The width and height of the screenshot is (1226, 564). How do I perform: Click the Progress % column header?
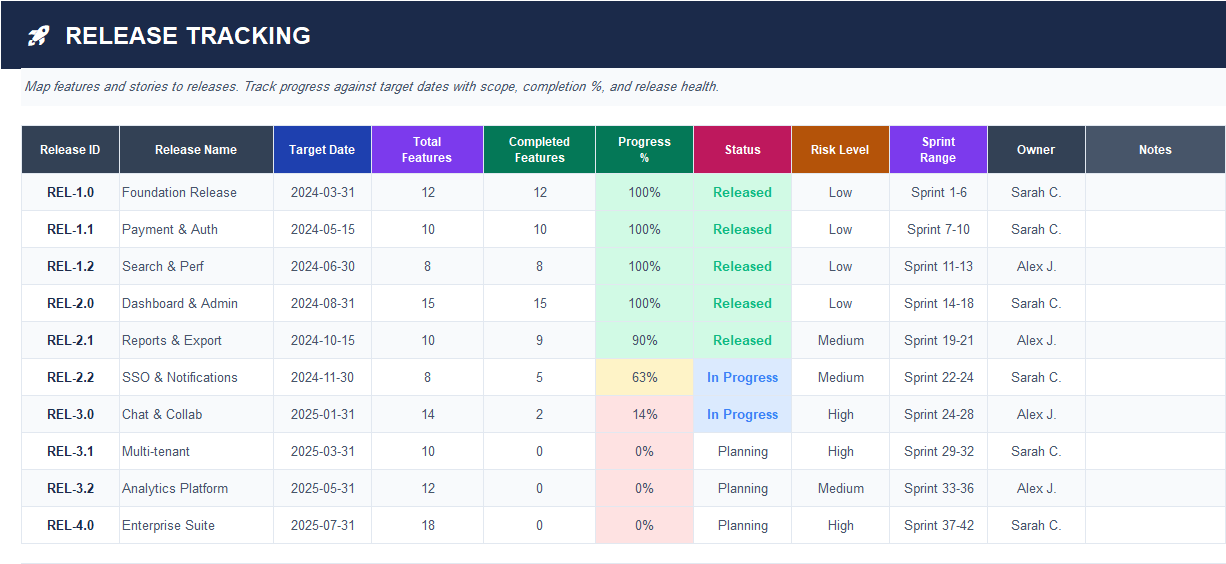point(644,150)
